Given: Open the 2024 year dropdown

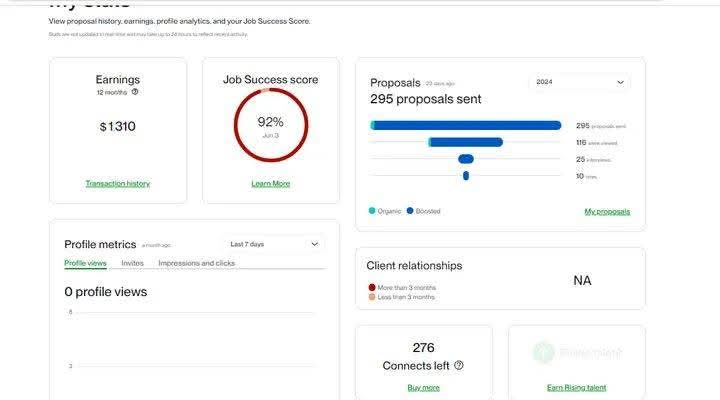Looking at the screenshot, I should click(x=578, y=82).
